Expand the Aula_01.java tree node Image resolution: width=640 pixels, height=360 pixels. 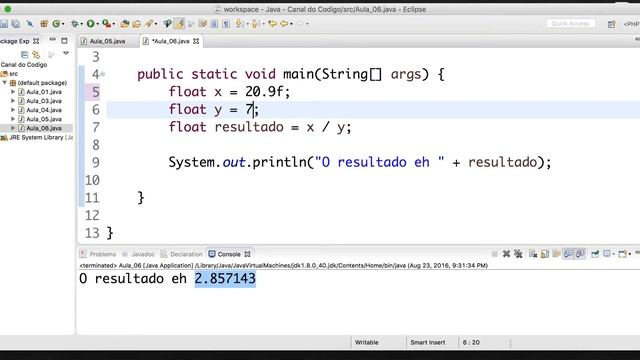pos(13,92)
